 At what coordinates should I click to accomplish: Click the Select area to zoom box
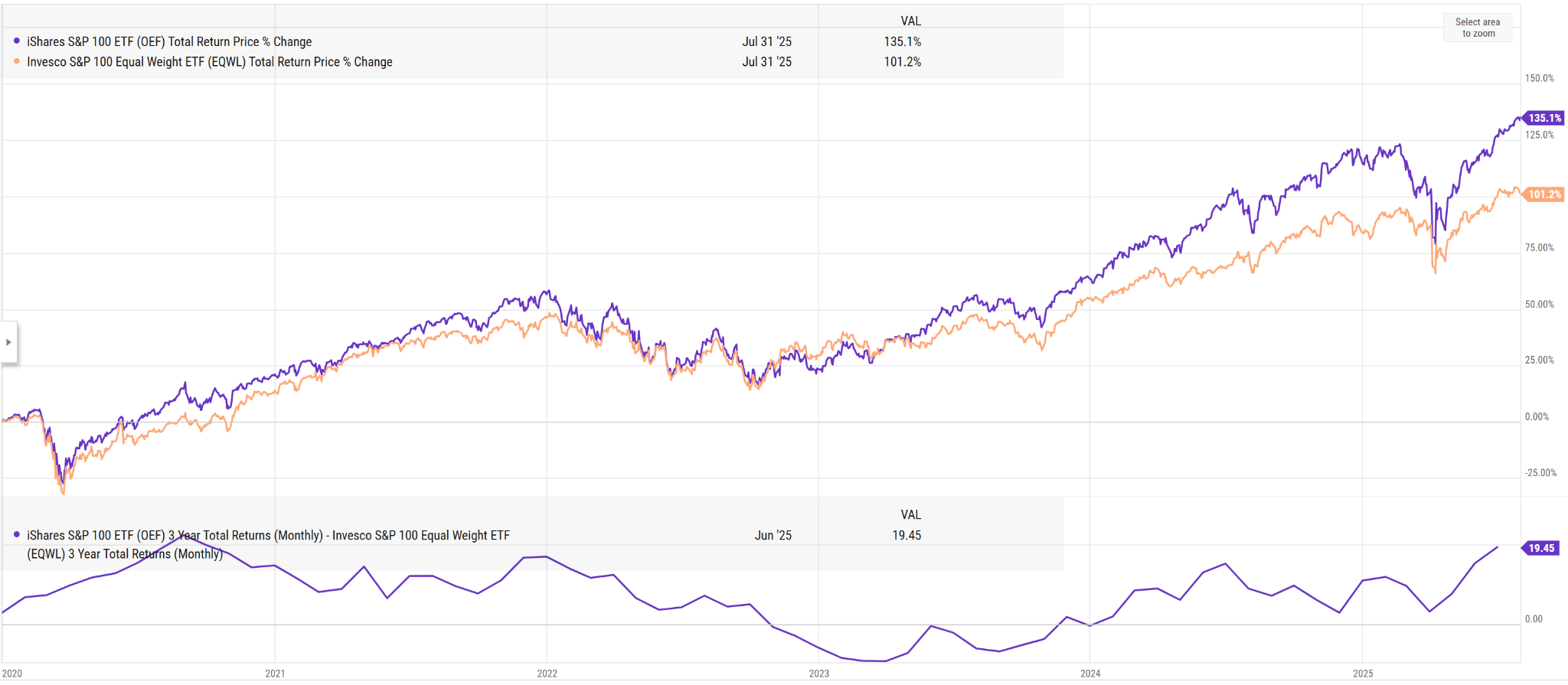pyautogui.click(x=1478, y=28)
